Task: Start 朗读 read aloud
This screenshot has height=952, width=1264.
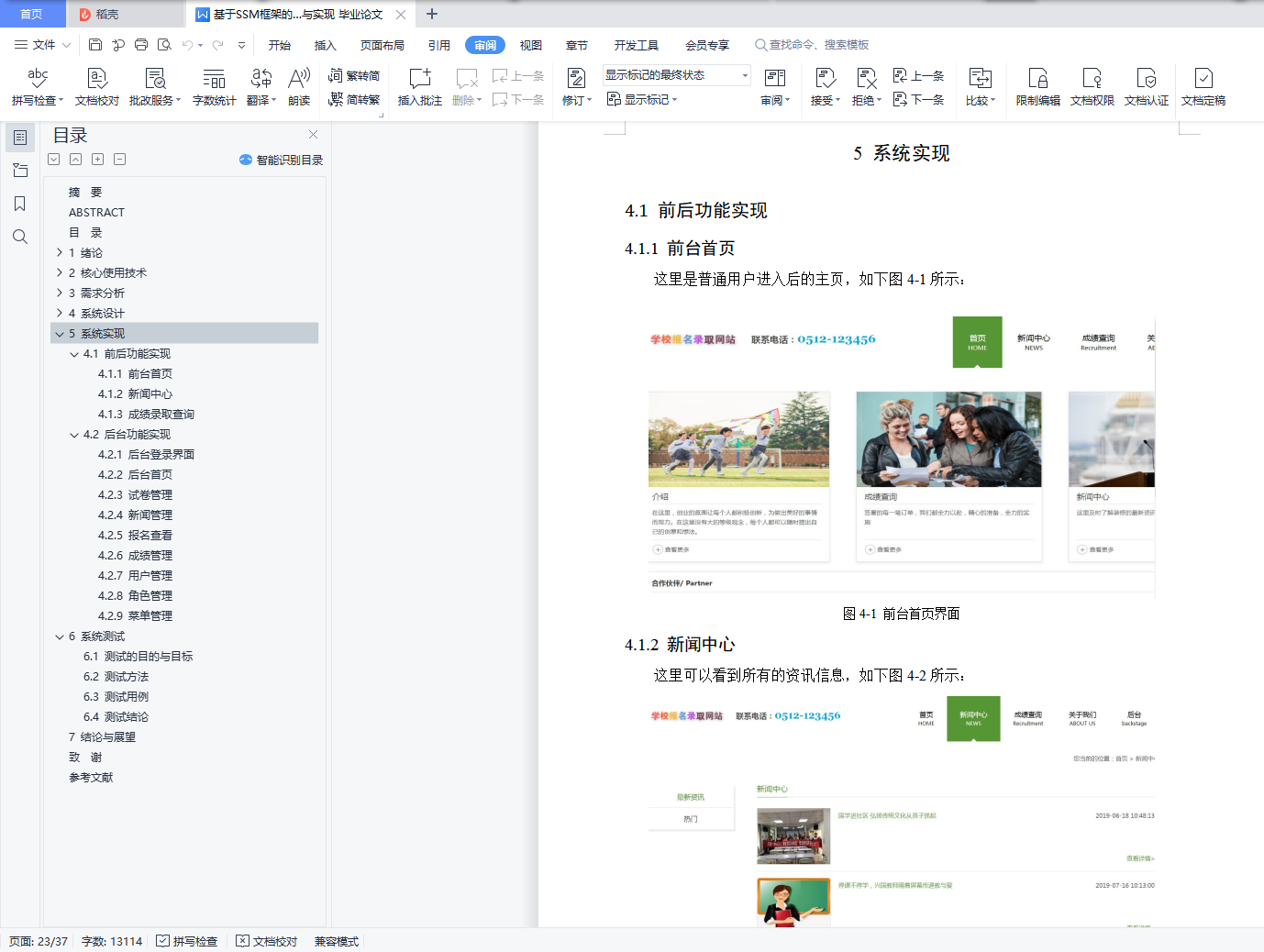Action: (x=299, y=87)
